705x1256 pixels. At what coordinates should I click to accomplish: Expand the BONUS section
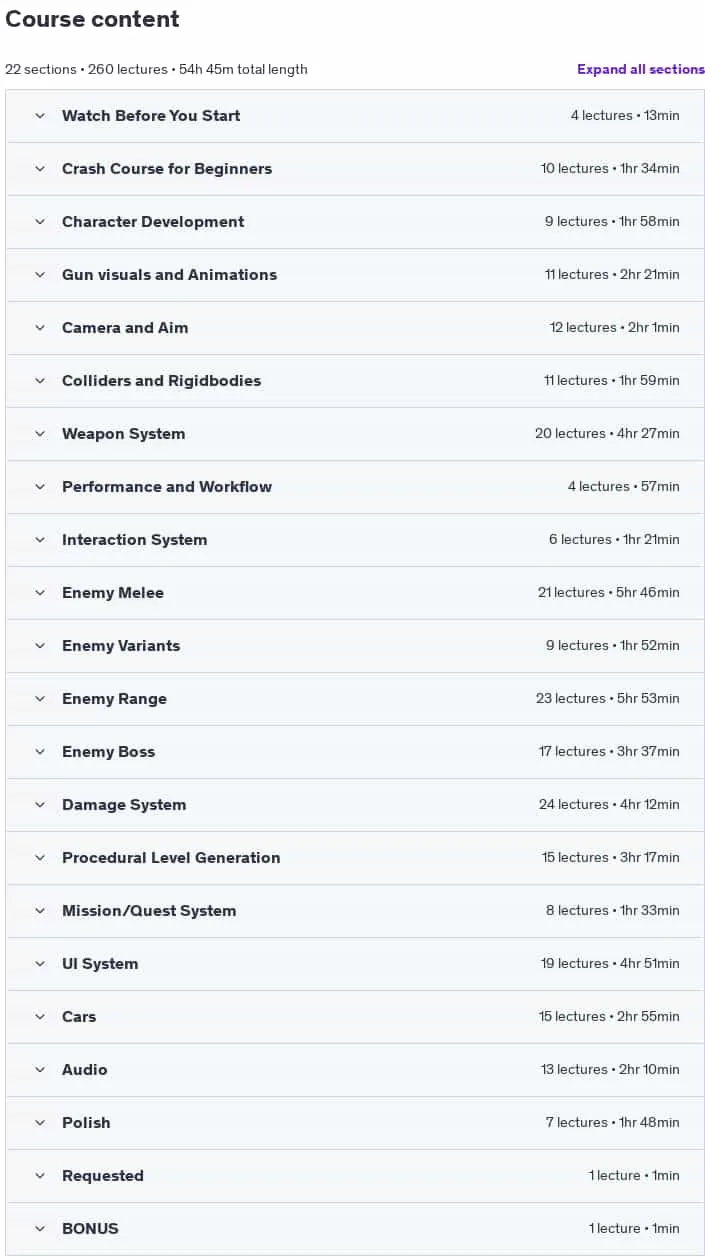coord(355,1229)
